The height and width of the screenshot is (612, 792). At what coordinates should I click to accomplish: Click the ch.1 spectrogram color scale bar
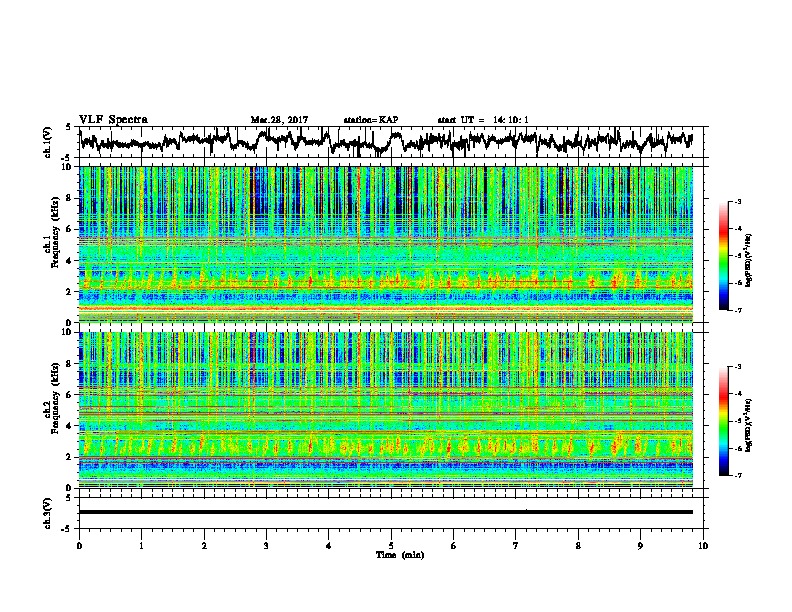tap(724, 256)
